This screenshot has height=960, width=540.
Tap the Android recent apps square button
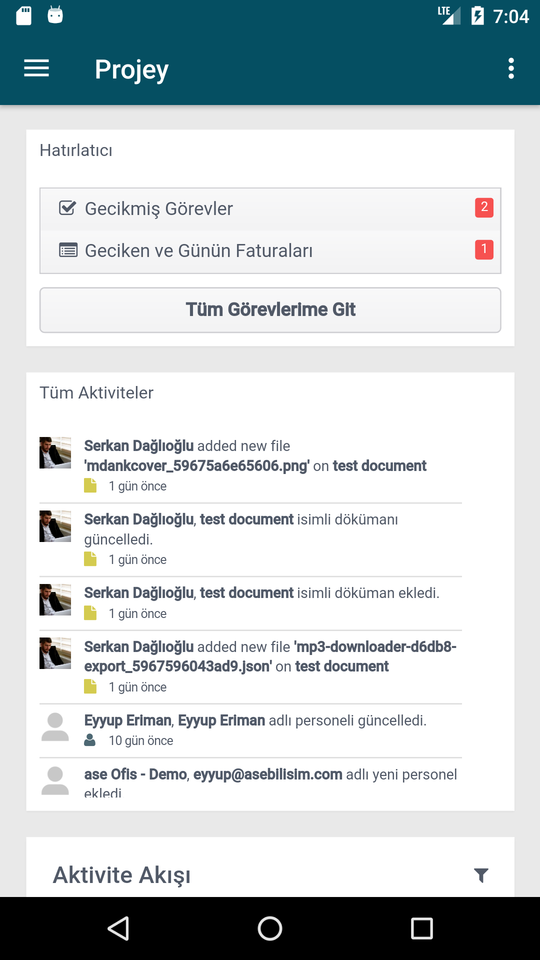pyautogui.click(x=421, y=928)
